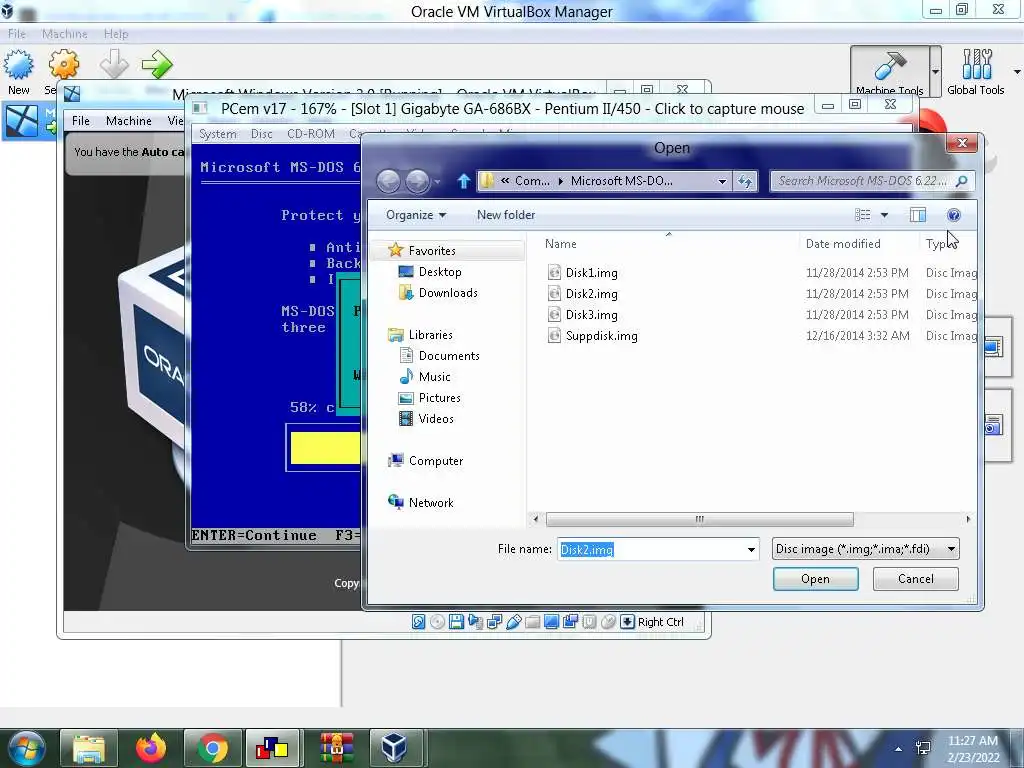The width and height of the screenshot is (1024, 768).
Task: Click New machine icon in VirtualBox Manager
Action: coord(18,73)
